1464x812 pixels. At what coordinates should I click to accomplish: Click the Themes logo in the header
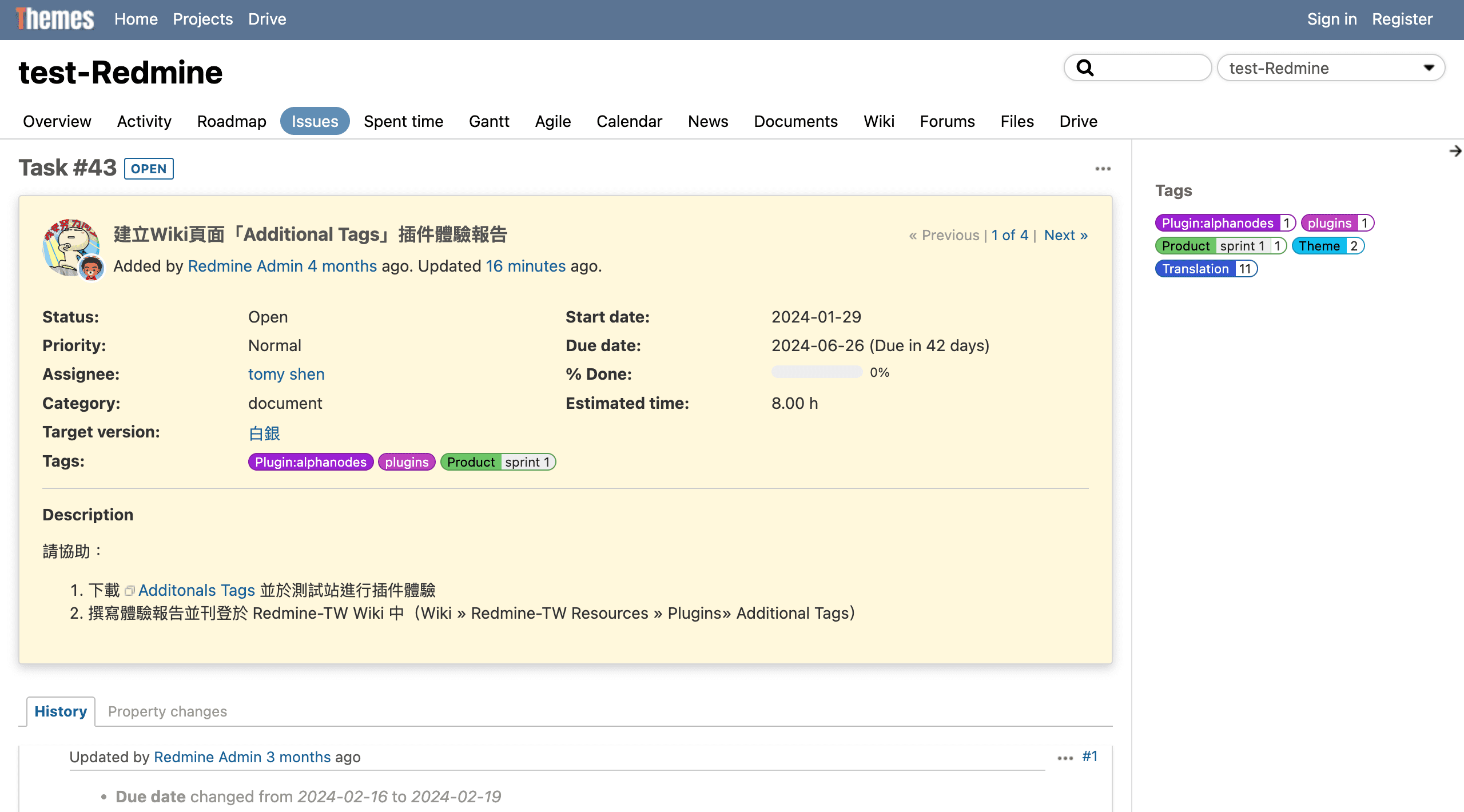(x=55, y=19)
